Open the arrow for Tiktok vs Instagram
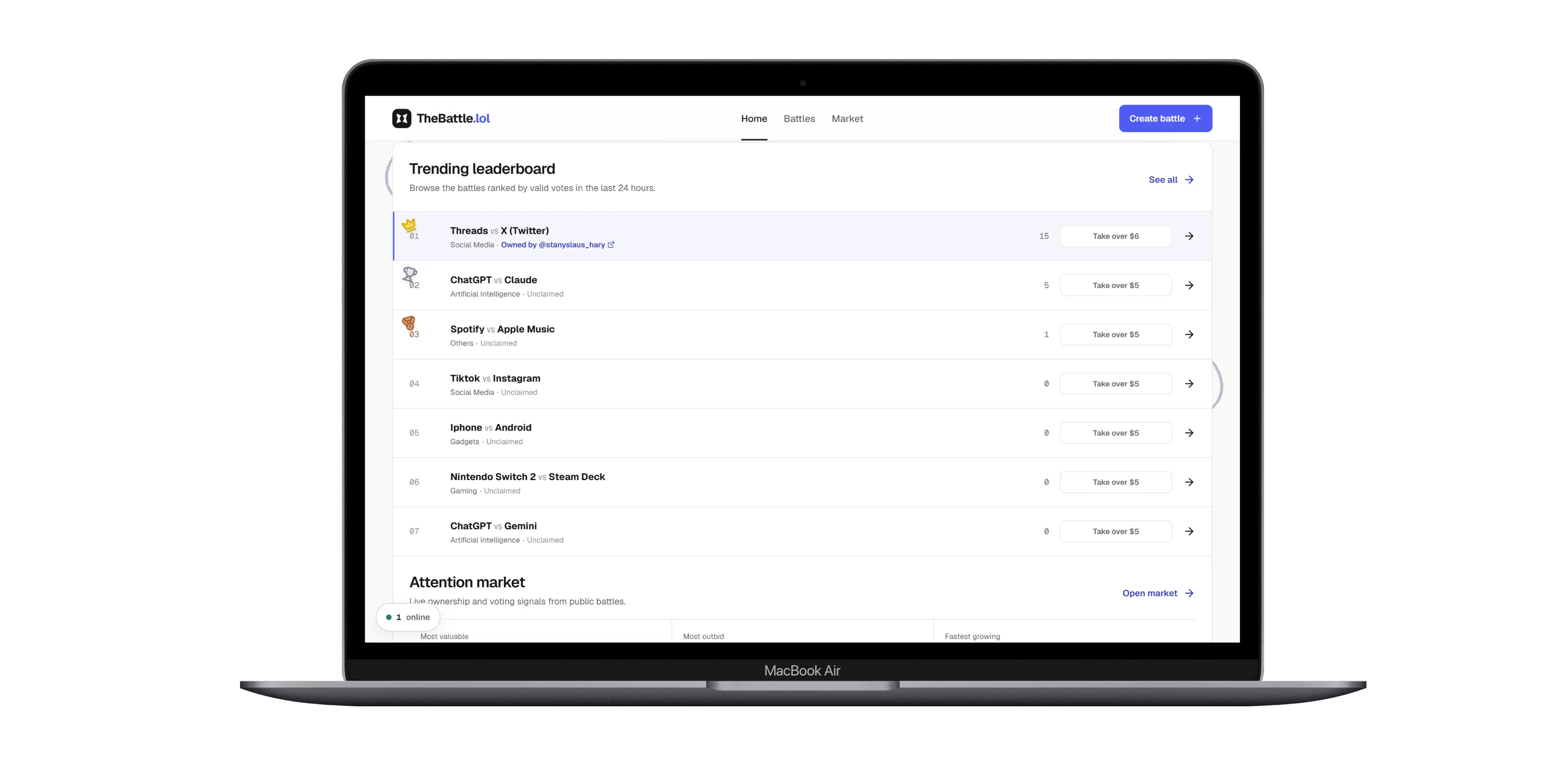 (1189, 384)
